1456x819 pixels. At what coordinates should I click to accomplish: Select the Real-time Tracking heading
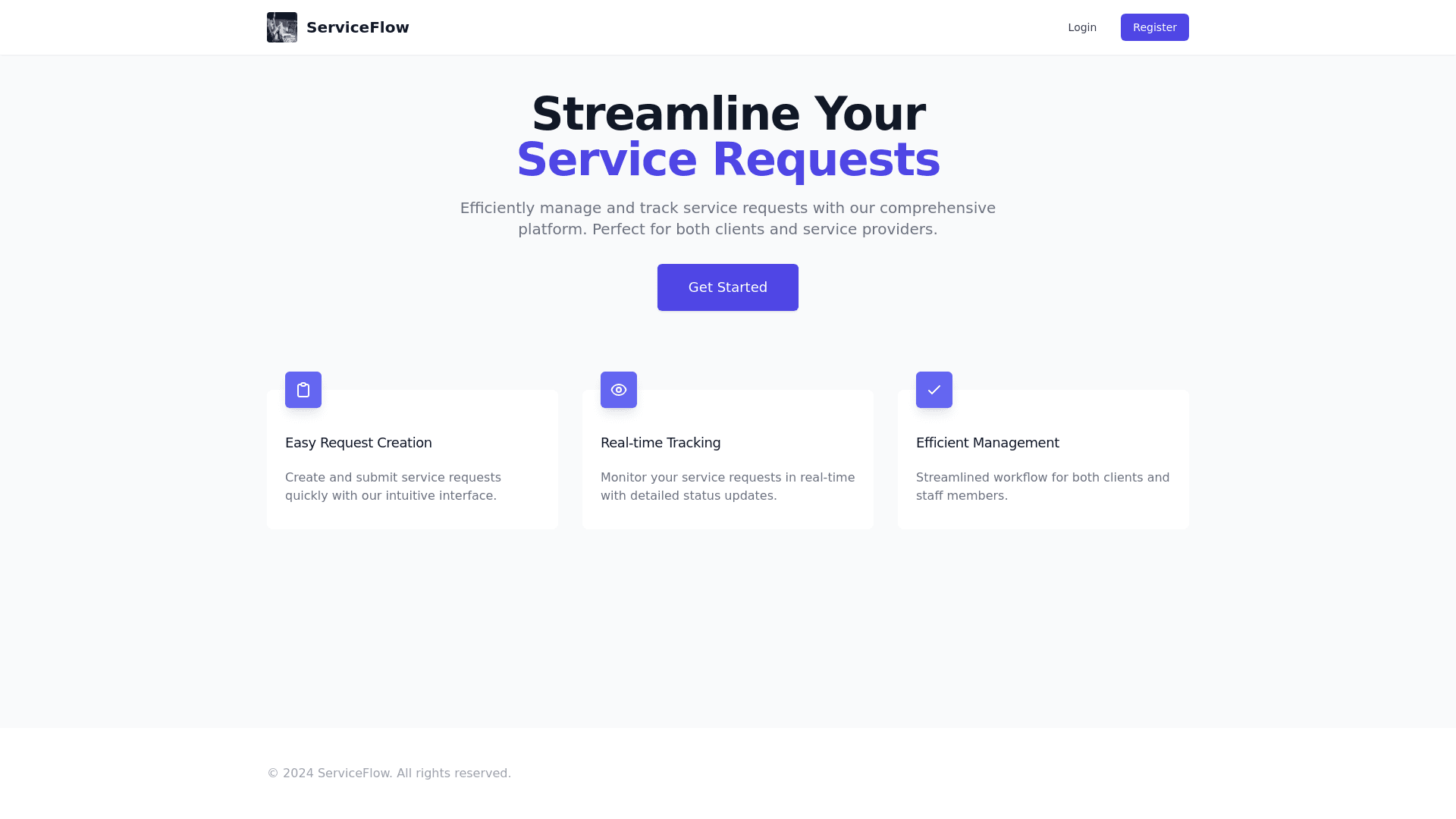(x=660, y=443)
